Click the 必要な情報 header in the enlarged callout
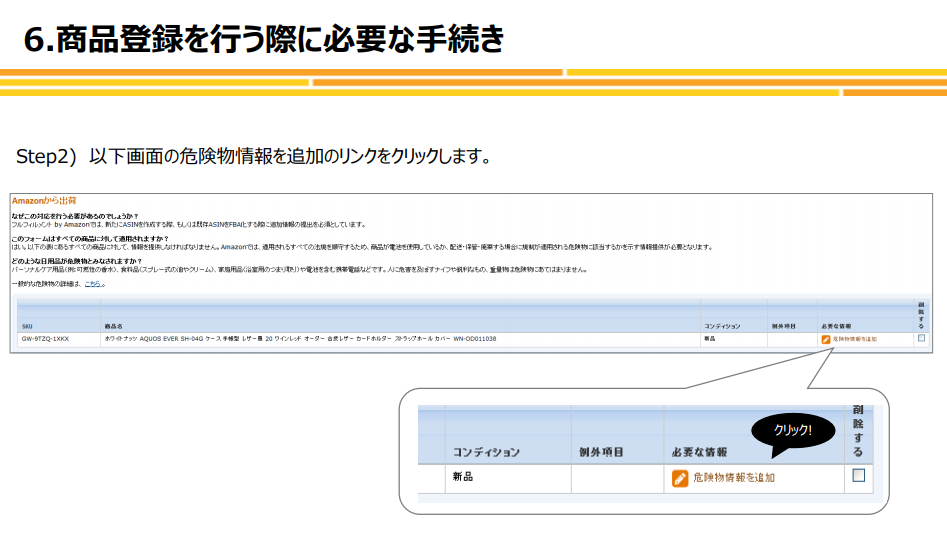This screenshot has height=539, width=947. [703, 452]
